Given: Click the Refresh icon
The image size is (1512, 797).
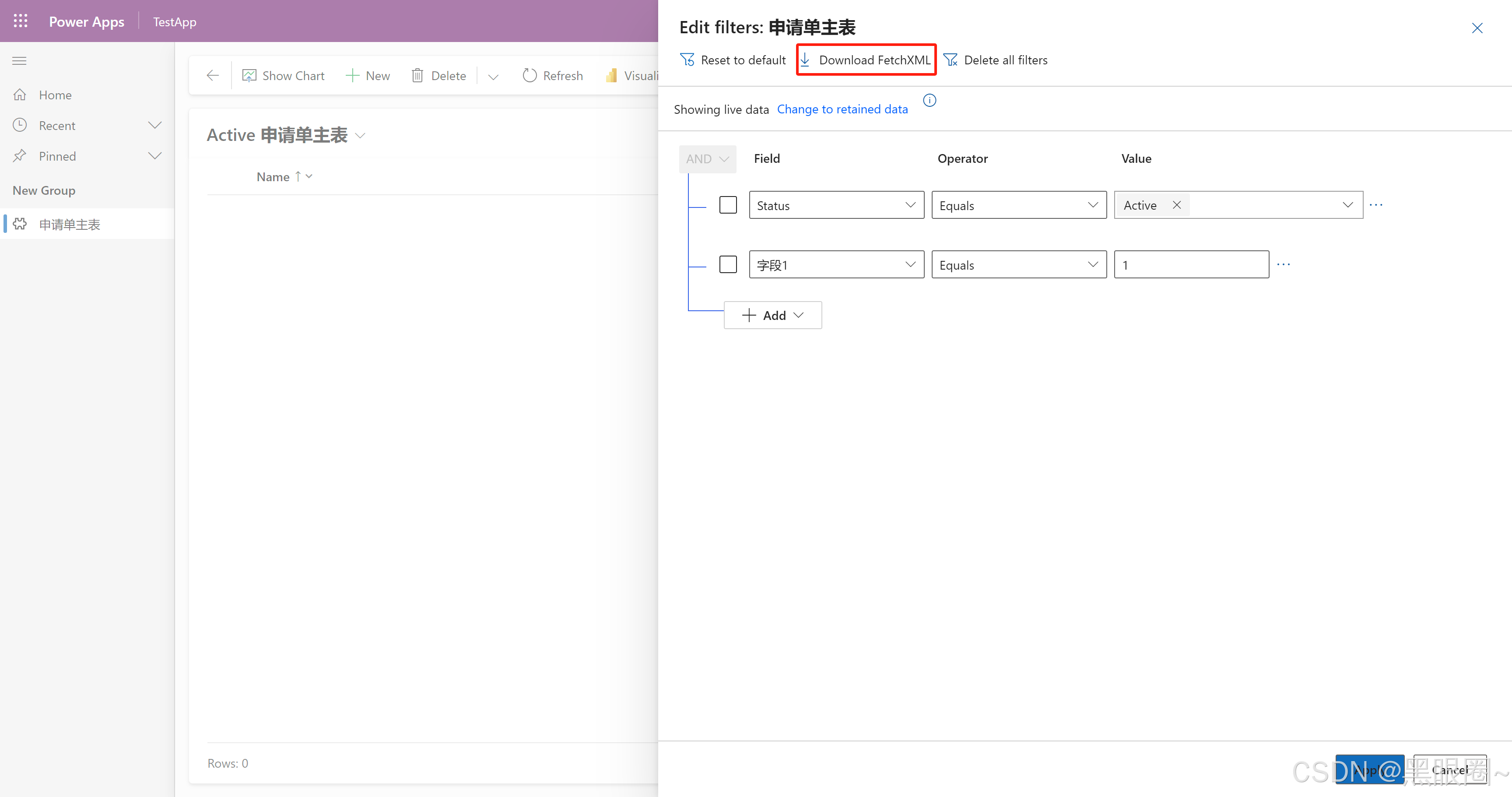Looking at the screenshot, I should click(x=530, y=75).
